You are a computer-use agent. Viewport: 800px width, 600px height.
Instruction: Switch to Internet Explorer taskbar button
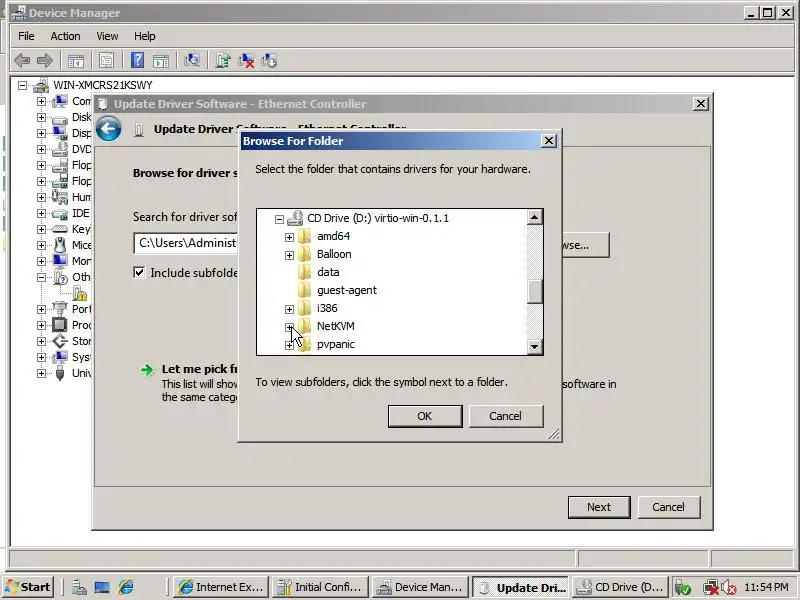pyautogui.click(x=220, y=587)
